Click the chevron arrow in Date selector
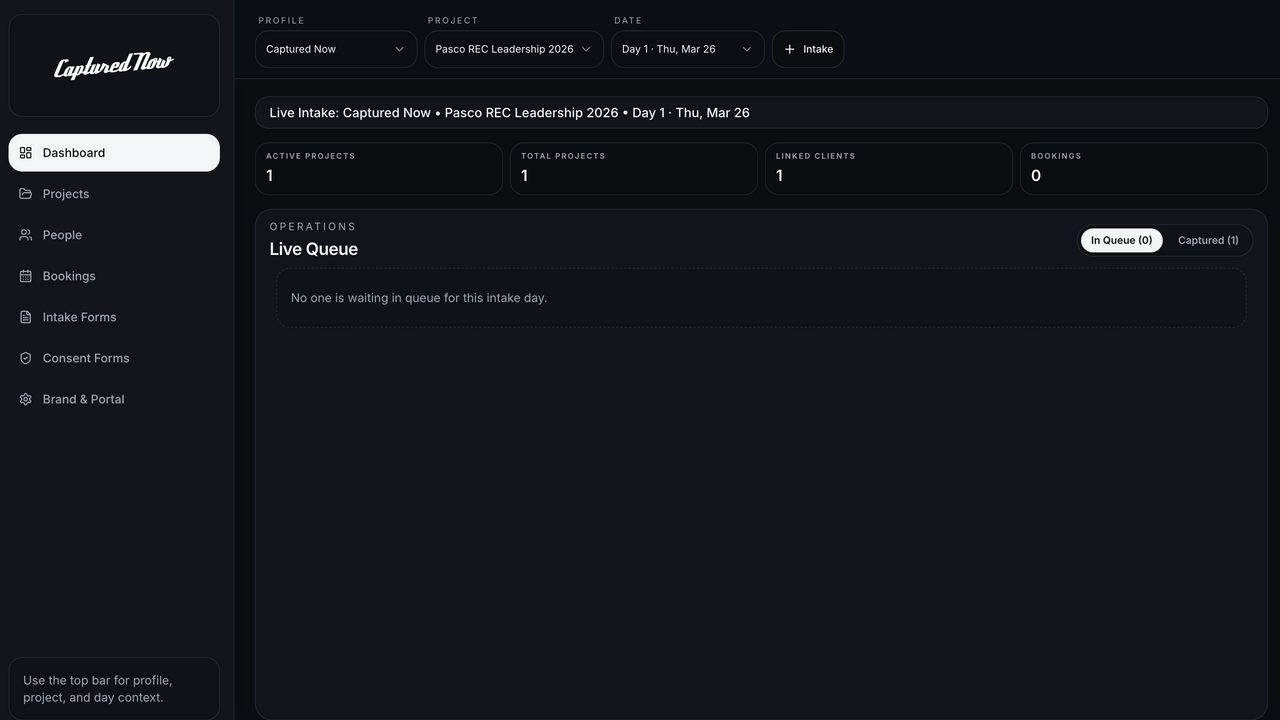This screenshot has height=720, width=1280. click(x=746, y=49)
